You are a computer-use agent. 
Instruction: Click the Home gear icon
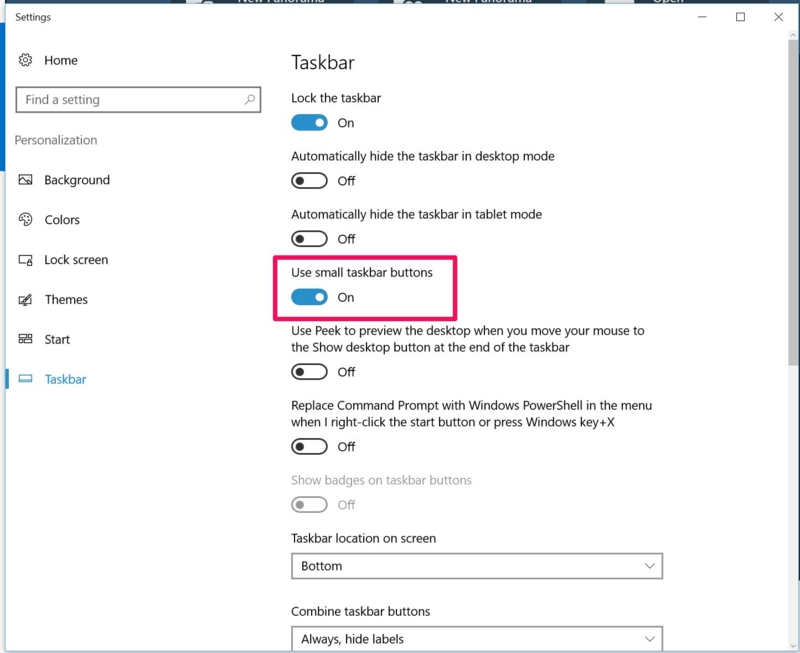pyautogui.click(x=26, y=60)
